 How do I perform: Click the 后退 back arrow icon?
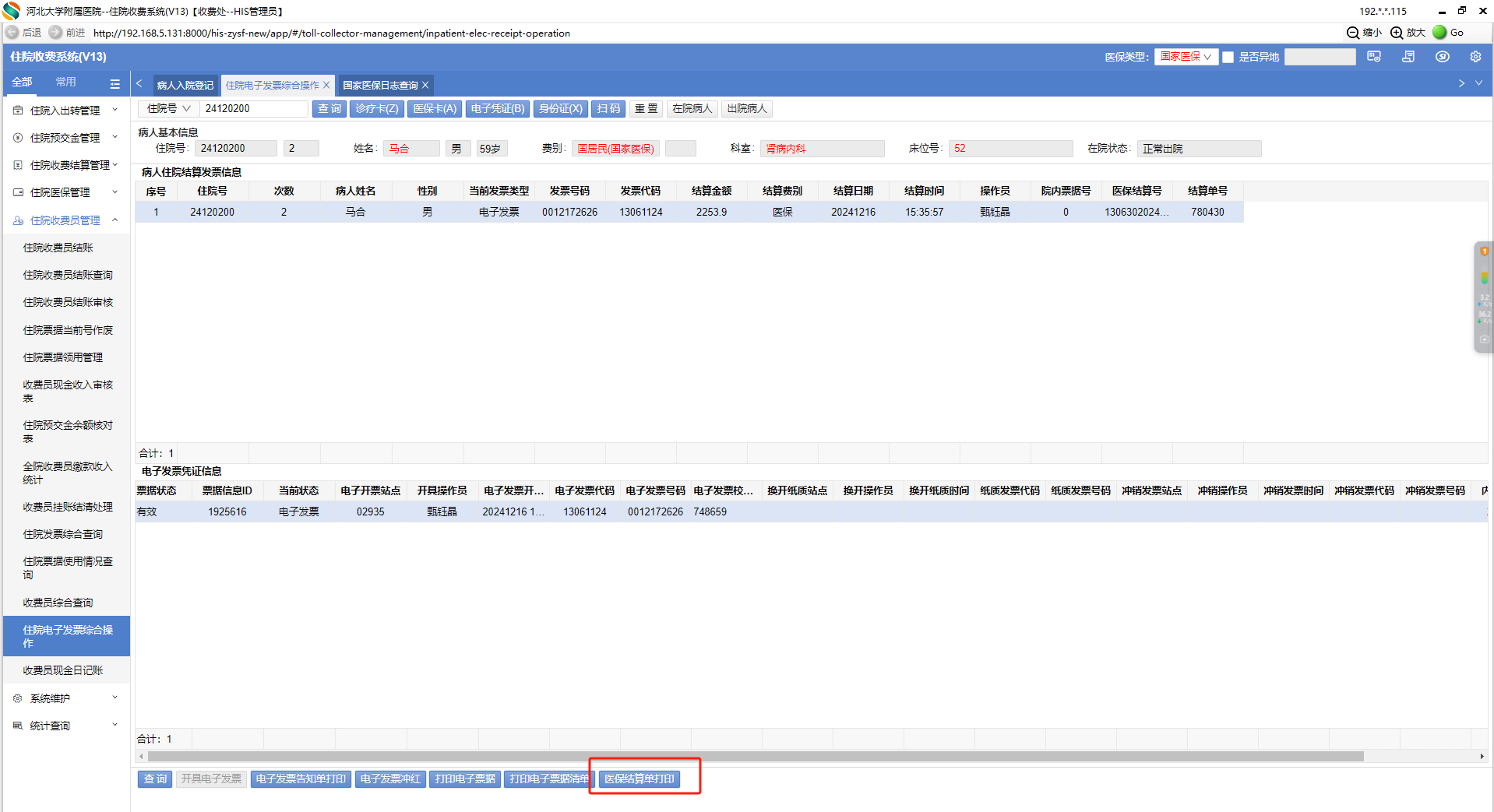[x=12, y=33]
